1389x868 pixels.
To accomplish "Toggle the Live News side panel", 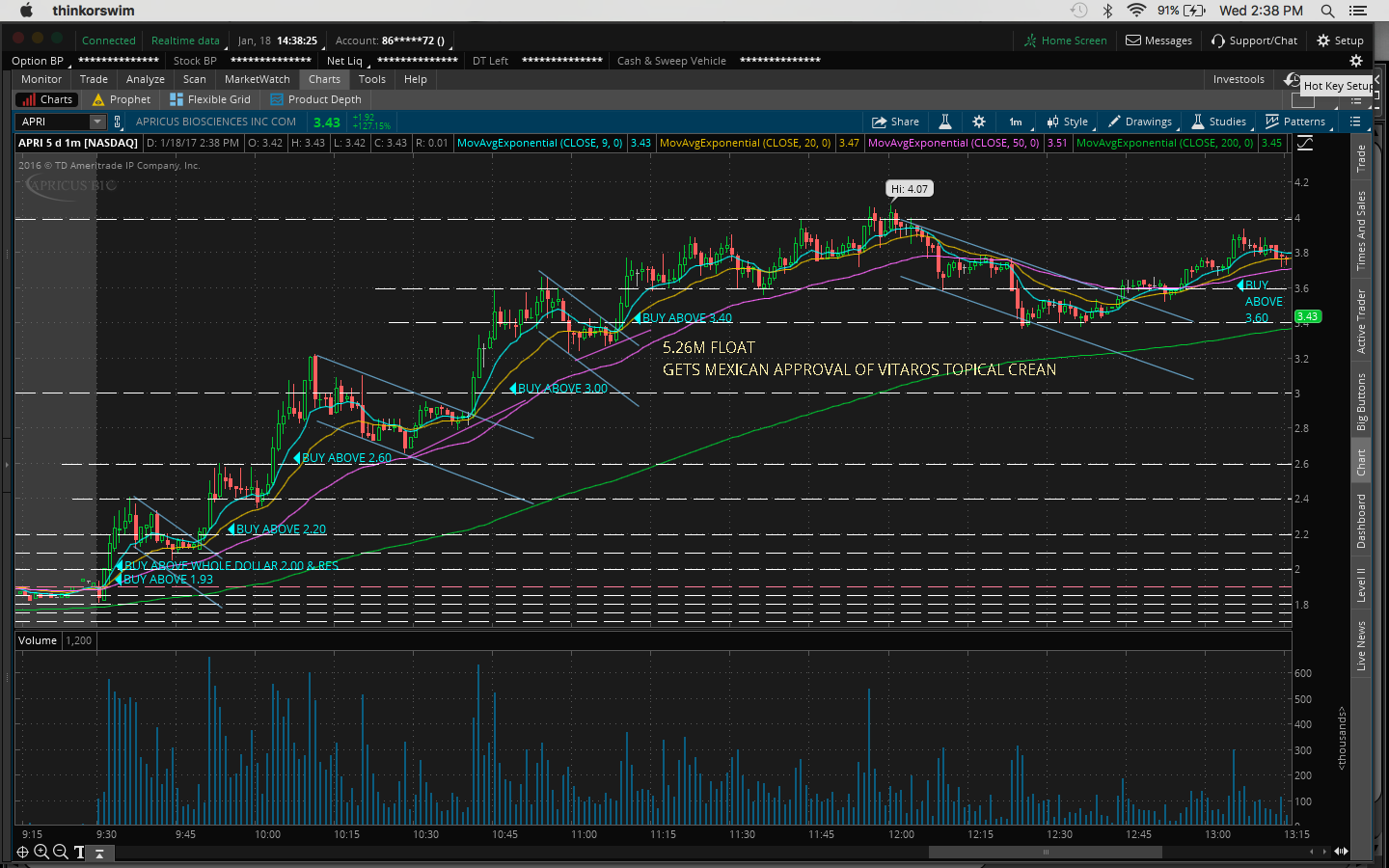I will [1361, 645].
